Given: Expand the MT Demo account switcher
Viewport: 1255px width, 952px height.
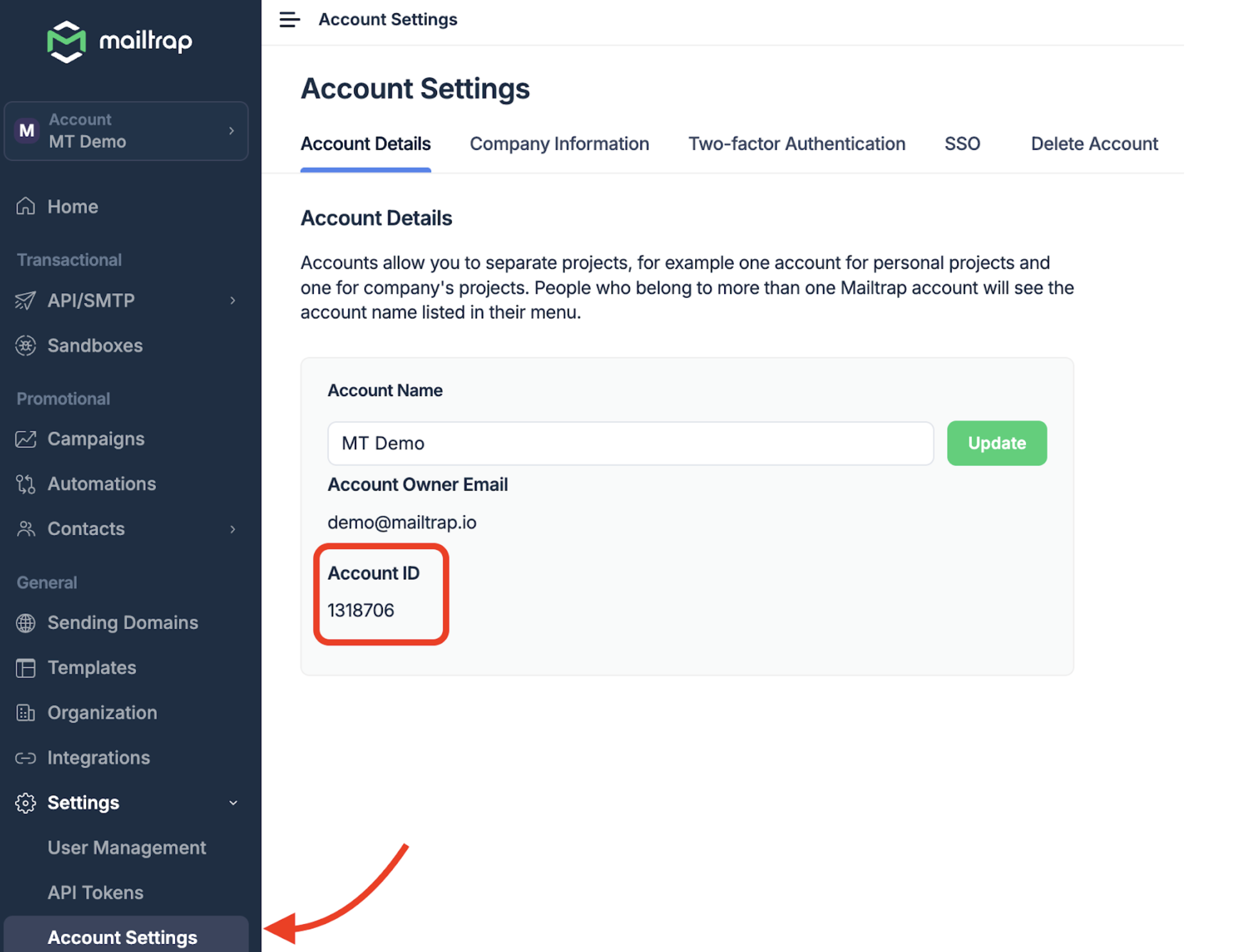Looking at the screenshot, I should [126, 131].
